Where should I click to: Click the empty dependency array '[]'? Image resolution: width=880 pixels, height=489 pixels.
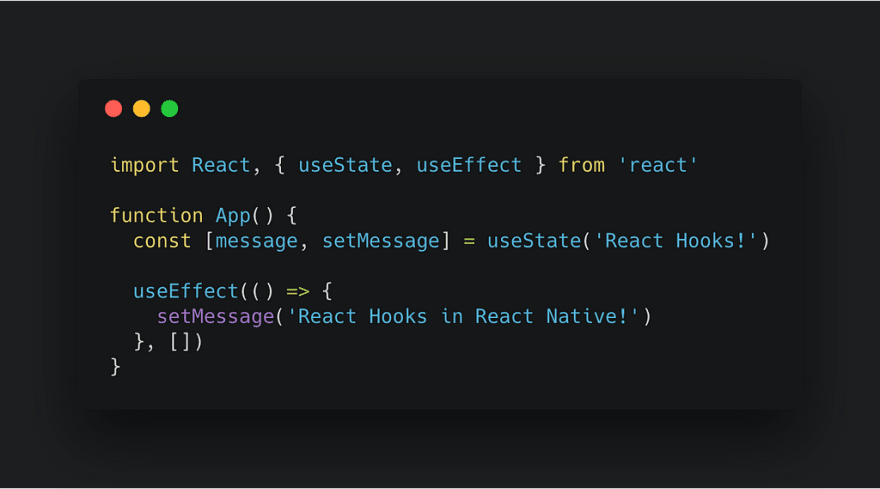click(x=180, y=342)
